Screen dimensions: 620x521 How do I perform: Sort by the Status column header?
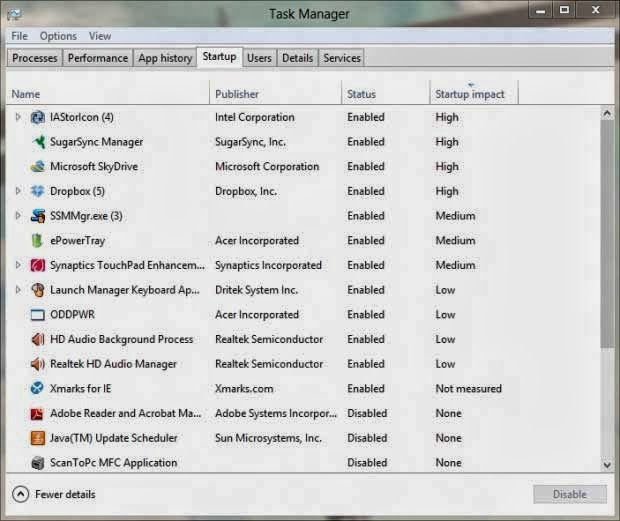pyautogui.click(x=386, y=93)
